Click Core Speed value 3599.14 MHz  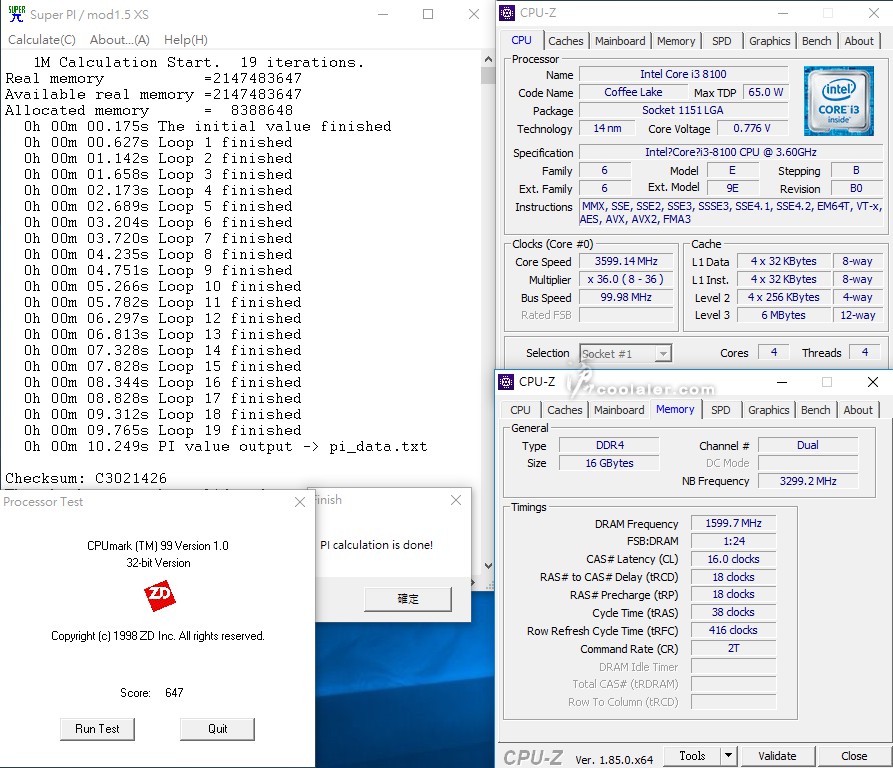click(x=626, y=261)
